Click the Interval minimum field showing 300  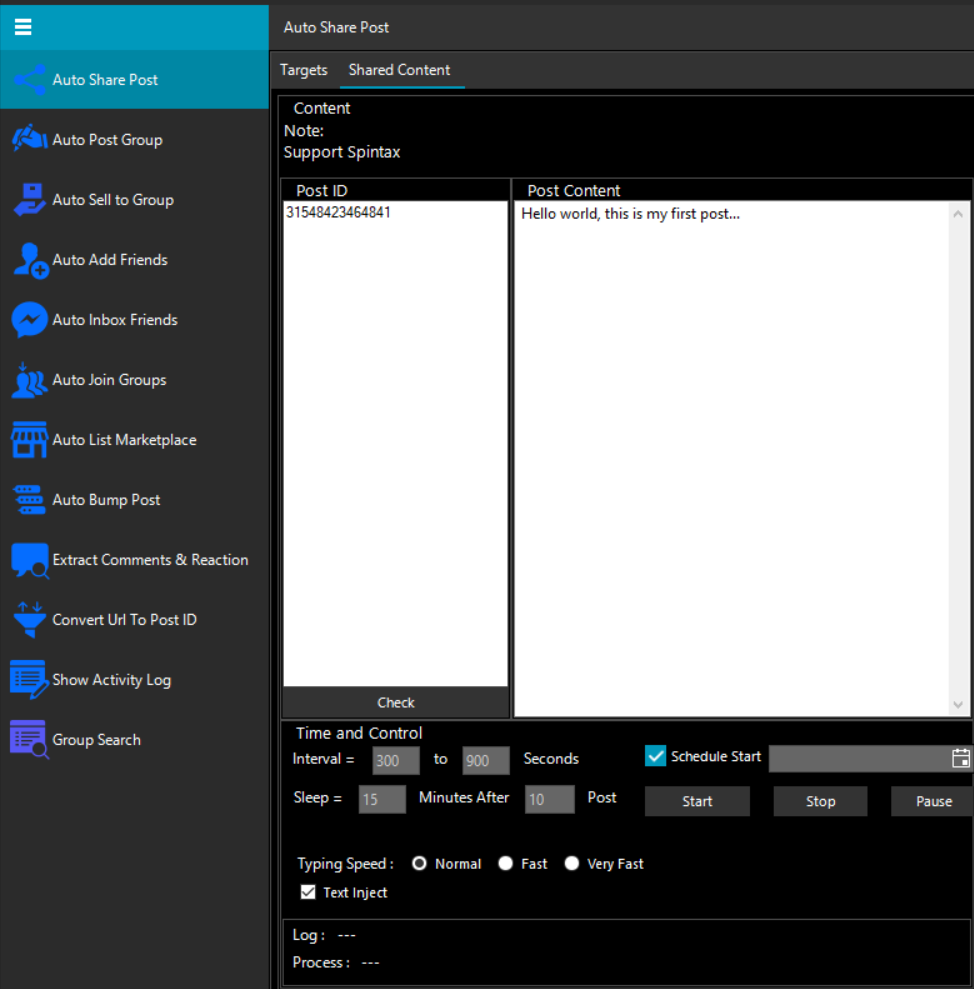point(396,761)
